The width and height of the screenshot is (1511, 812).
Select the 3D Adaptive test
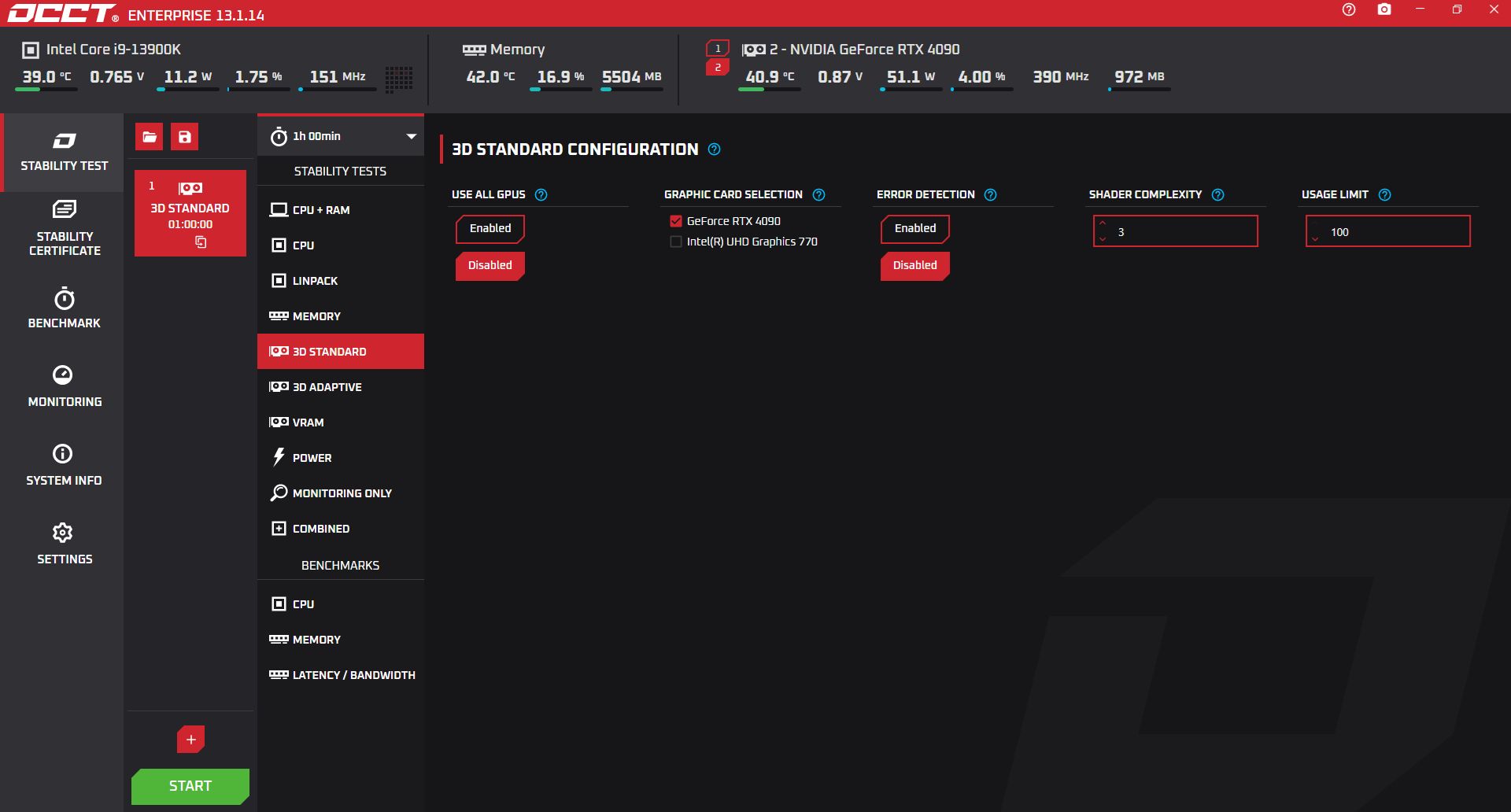pos(341,387)
